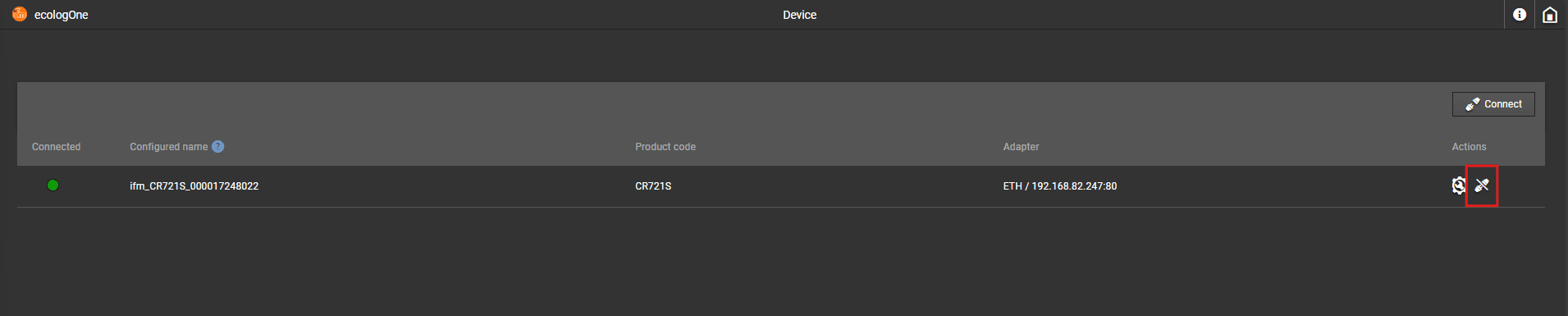
Task: Click the Product code column header
Action: (x=665, y=147)
